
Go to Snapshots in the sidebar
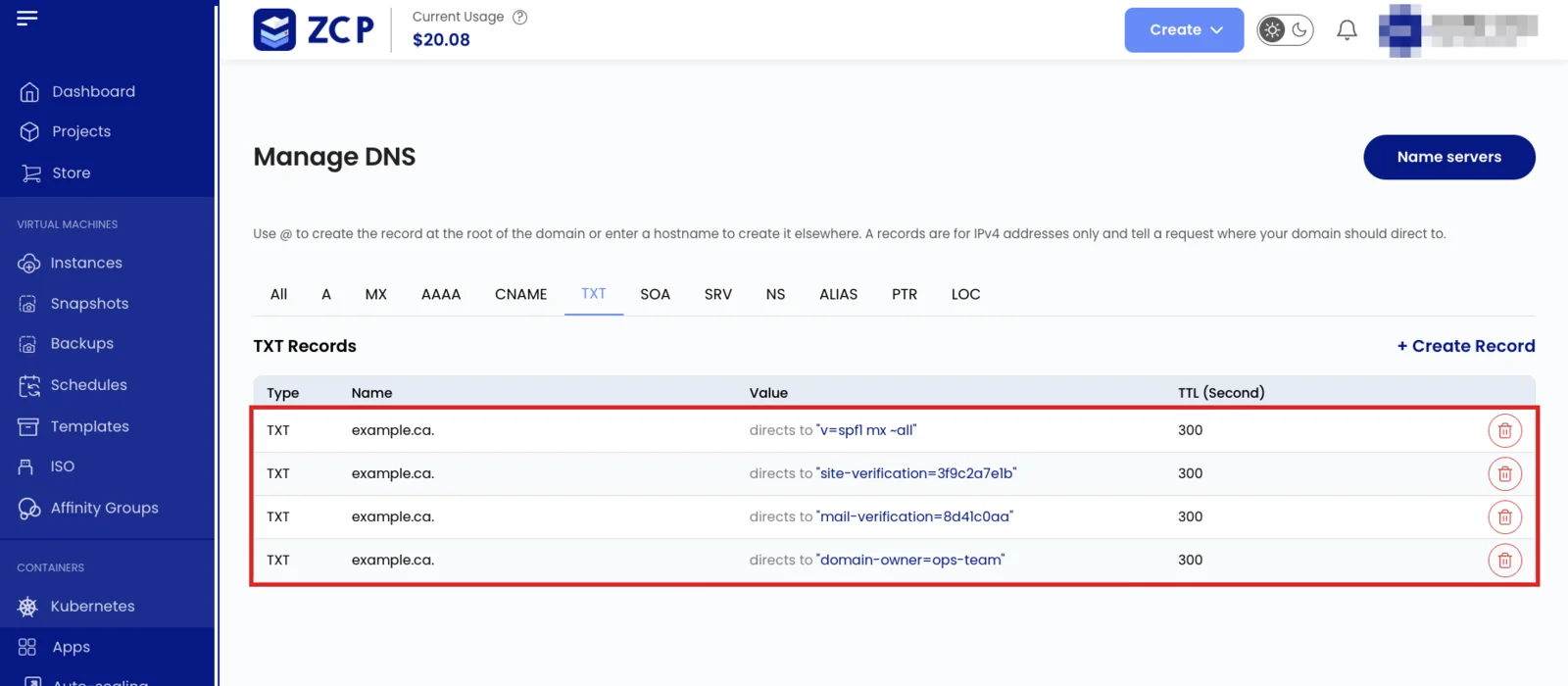[x=90, y=304]
